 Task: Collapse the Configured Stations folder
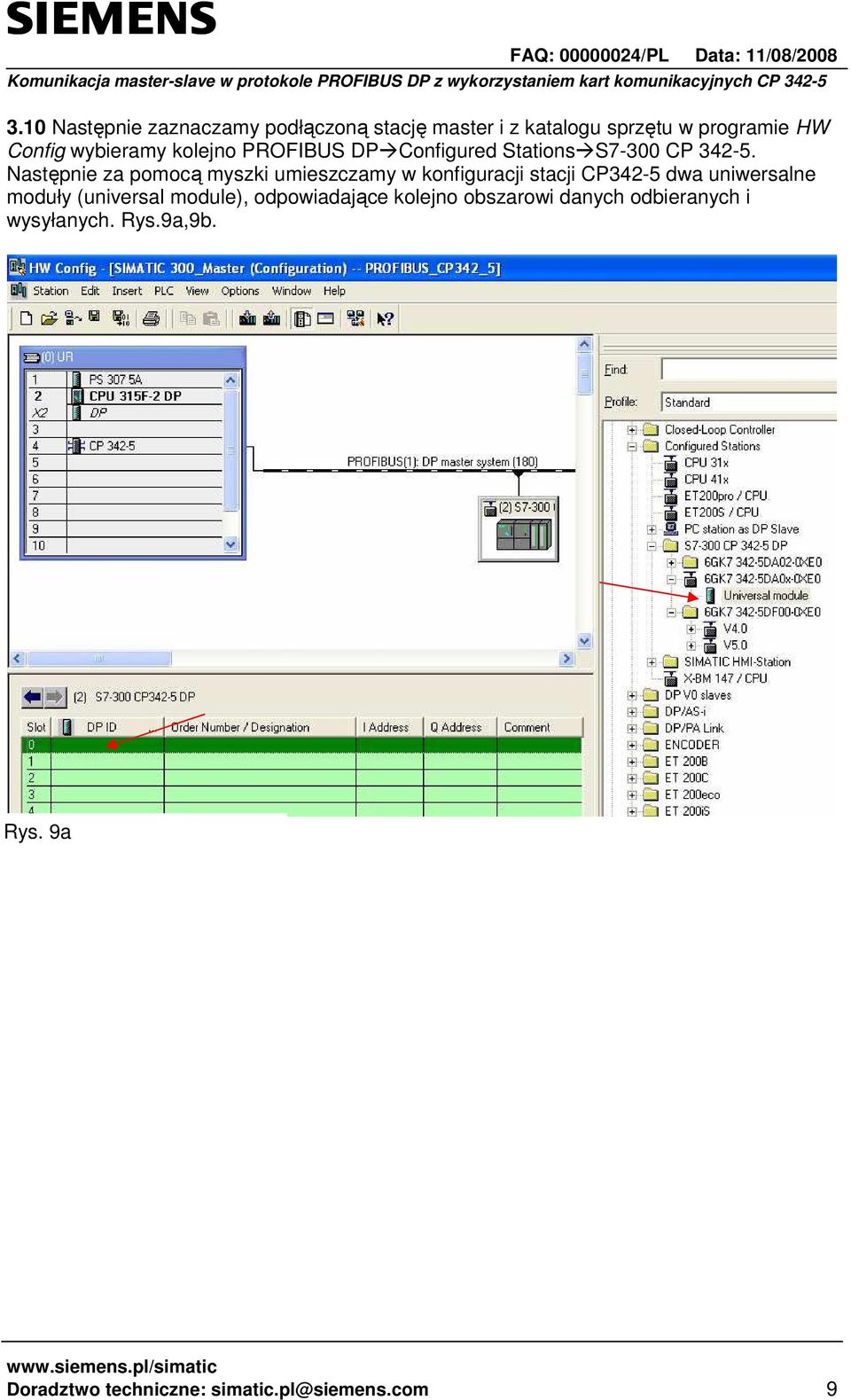point(632,447)
